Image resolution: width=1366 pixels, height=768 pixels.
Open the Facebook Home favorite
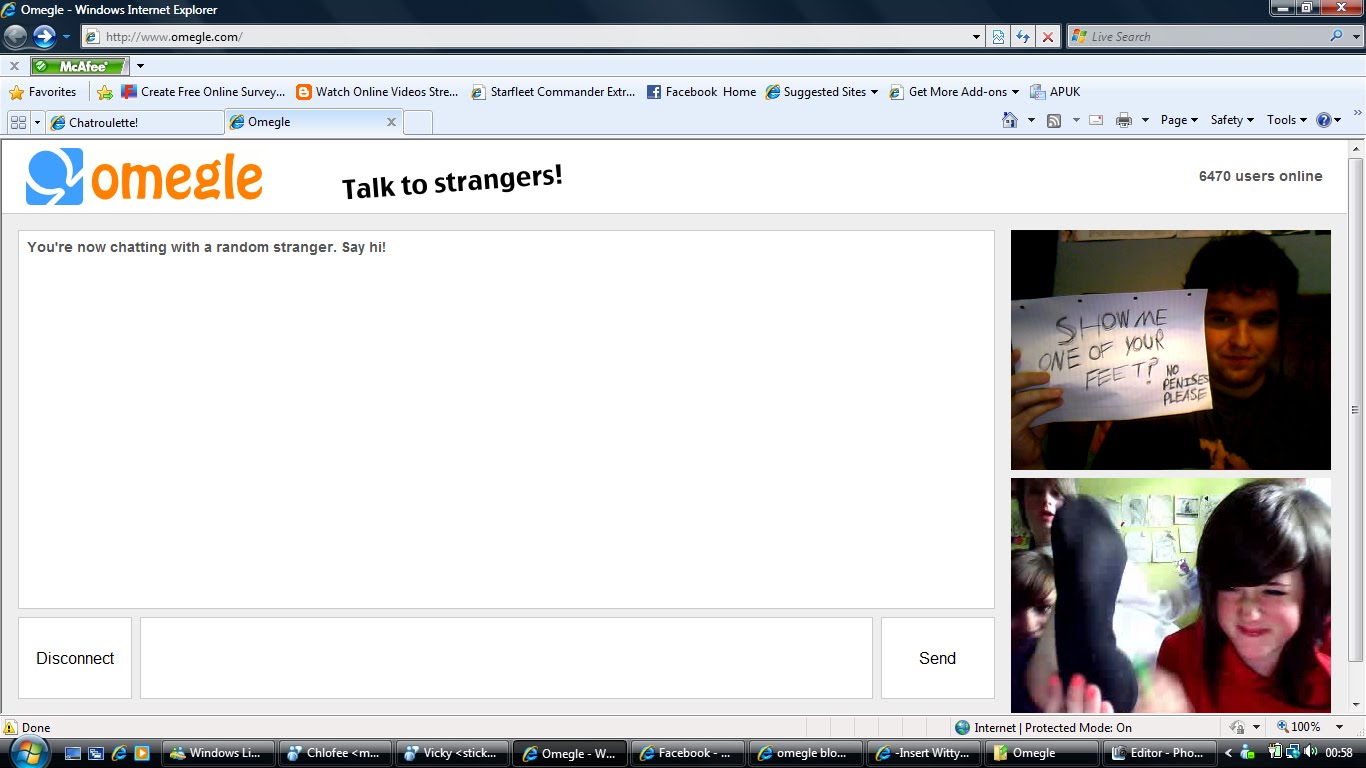point(701,92)
